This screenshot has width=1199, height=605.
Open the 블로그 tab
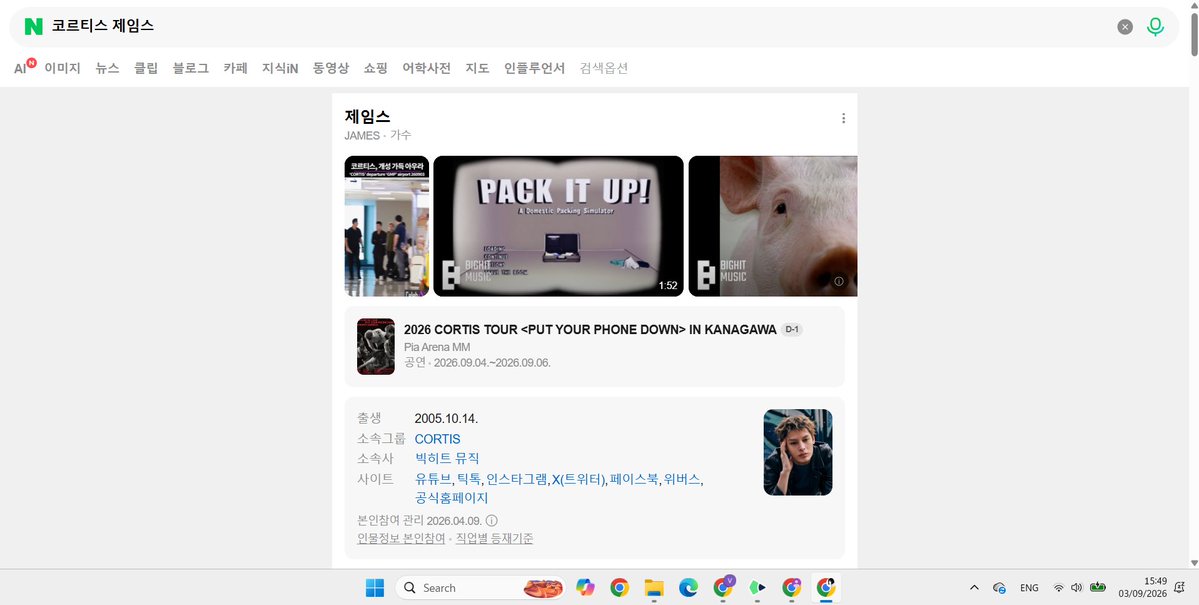coord(190,68)
